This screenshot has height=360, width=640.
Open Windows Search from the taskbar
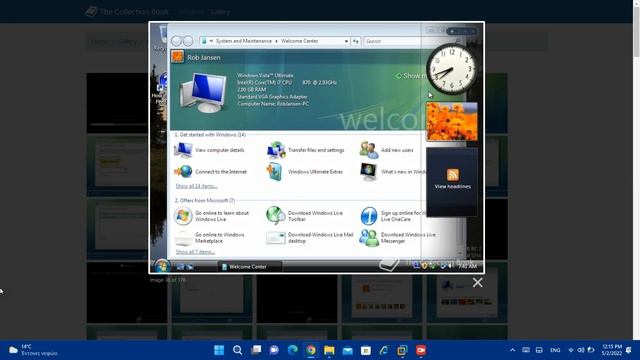coord(238,350)
